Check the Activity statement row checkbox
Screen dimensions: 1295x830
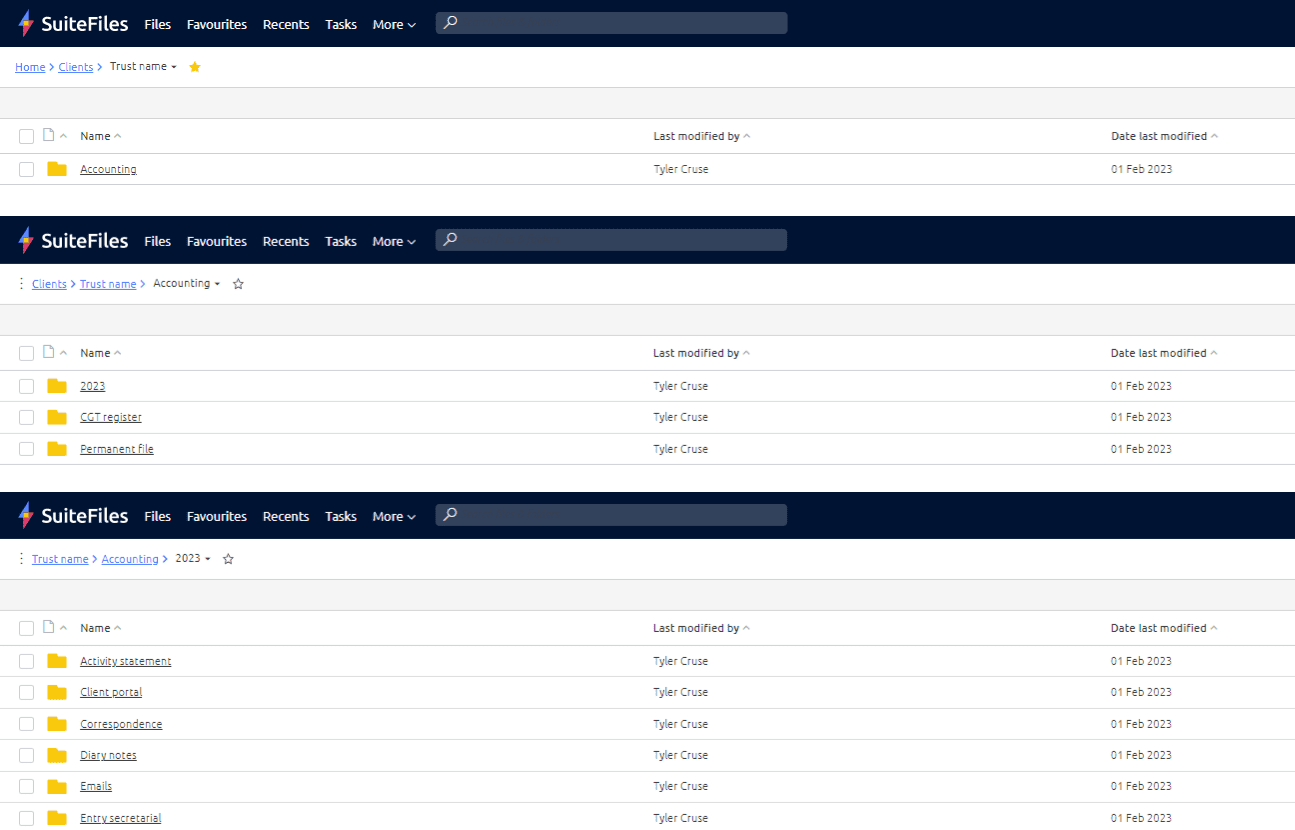pos(26,661)
